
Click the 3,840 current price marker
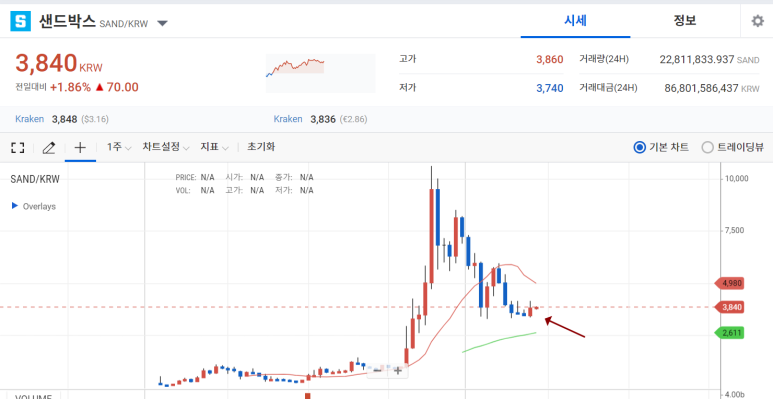pos(729,307)
